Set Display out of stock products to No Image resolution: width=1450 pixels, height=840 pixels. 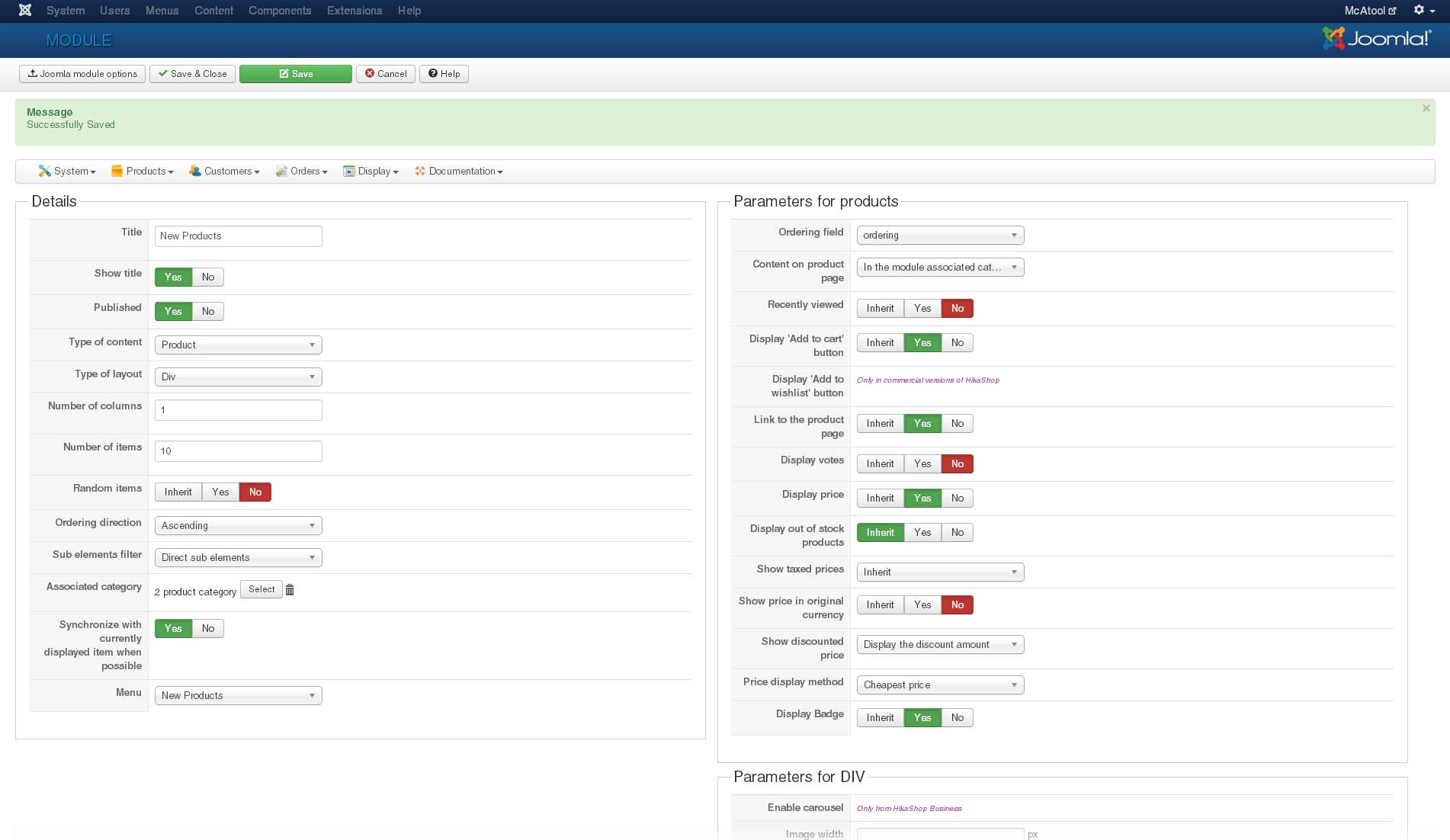pyautogui.click(x=958, y=532)
